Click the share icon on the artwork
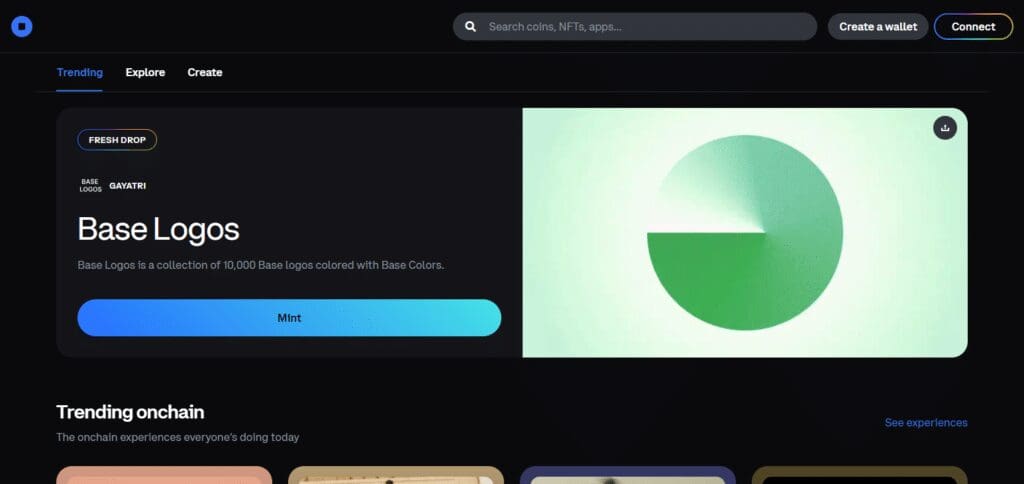Viewport: 1024px width, 484px height. 944,128
